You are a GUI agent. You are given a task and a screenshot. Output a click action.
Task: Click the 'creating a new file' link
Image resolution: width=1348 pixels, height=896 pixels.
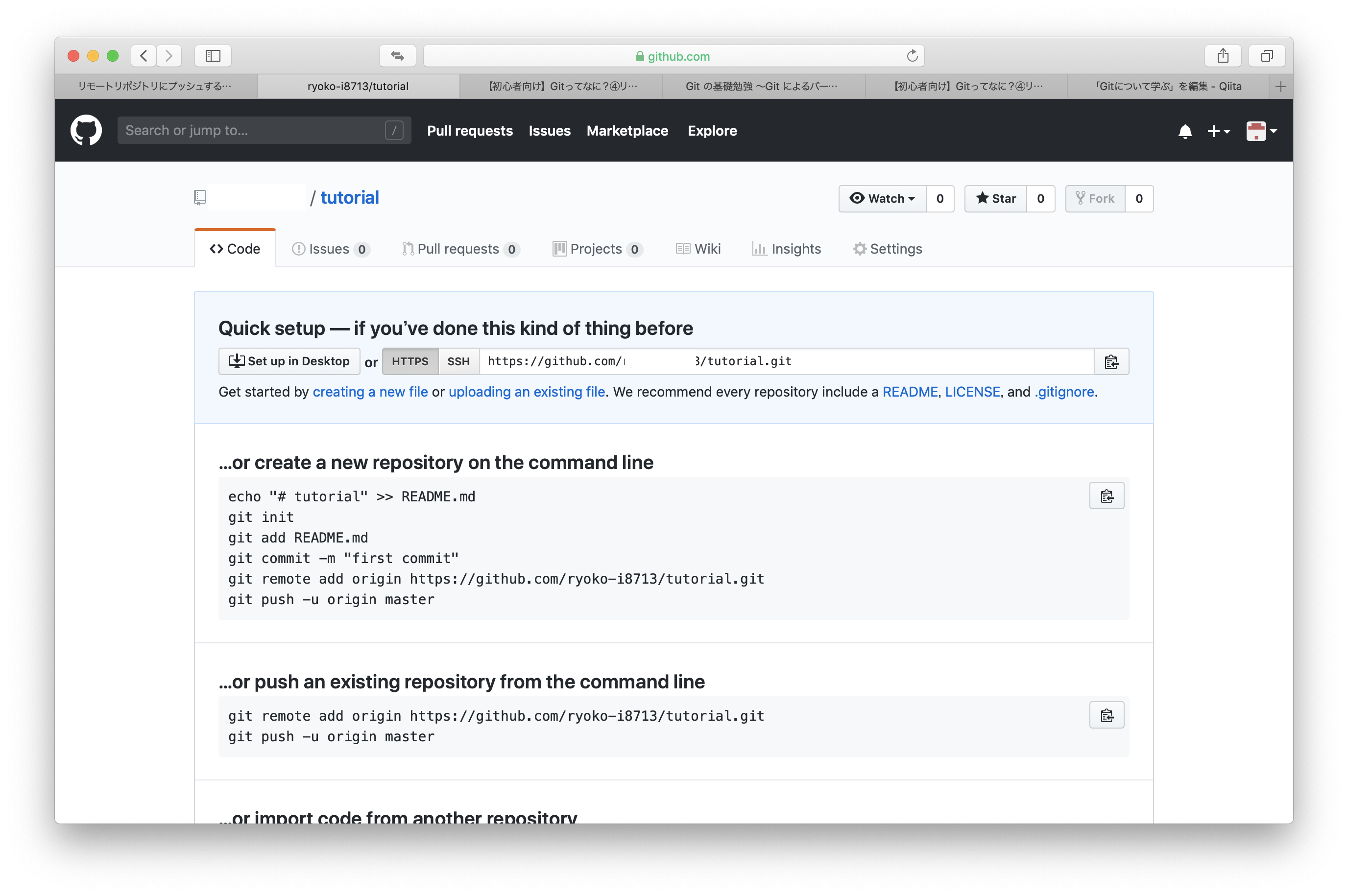coord(370,392)
